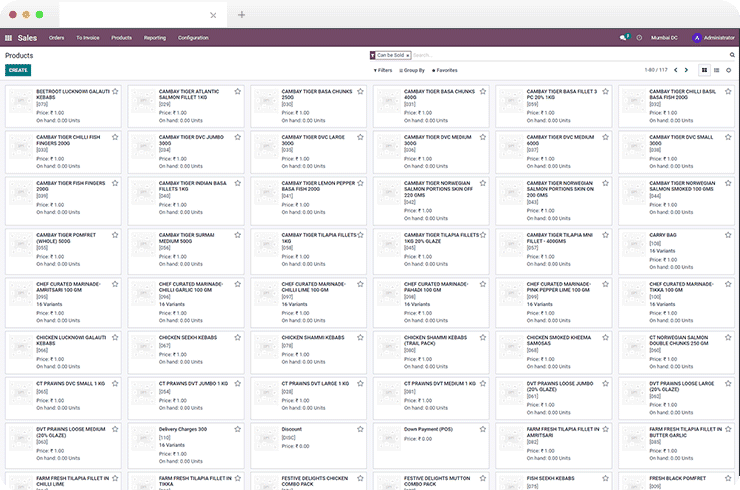The width and height of the screenshot is (740, 490).
Task: Favorite Chicken Seekh Kebabs product
Action: (237, 338)
